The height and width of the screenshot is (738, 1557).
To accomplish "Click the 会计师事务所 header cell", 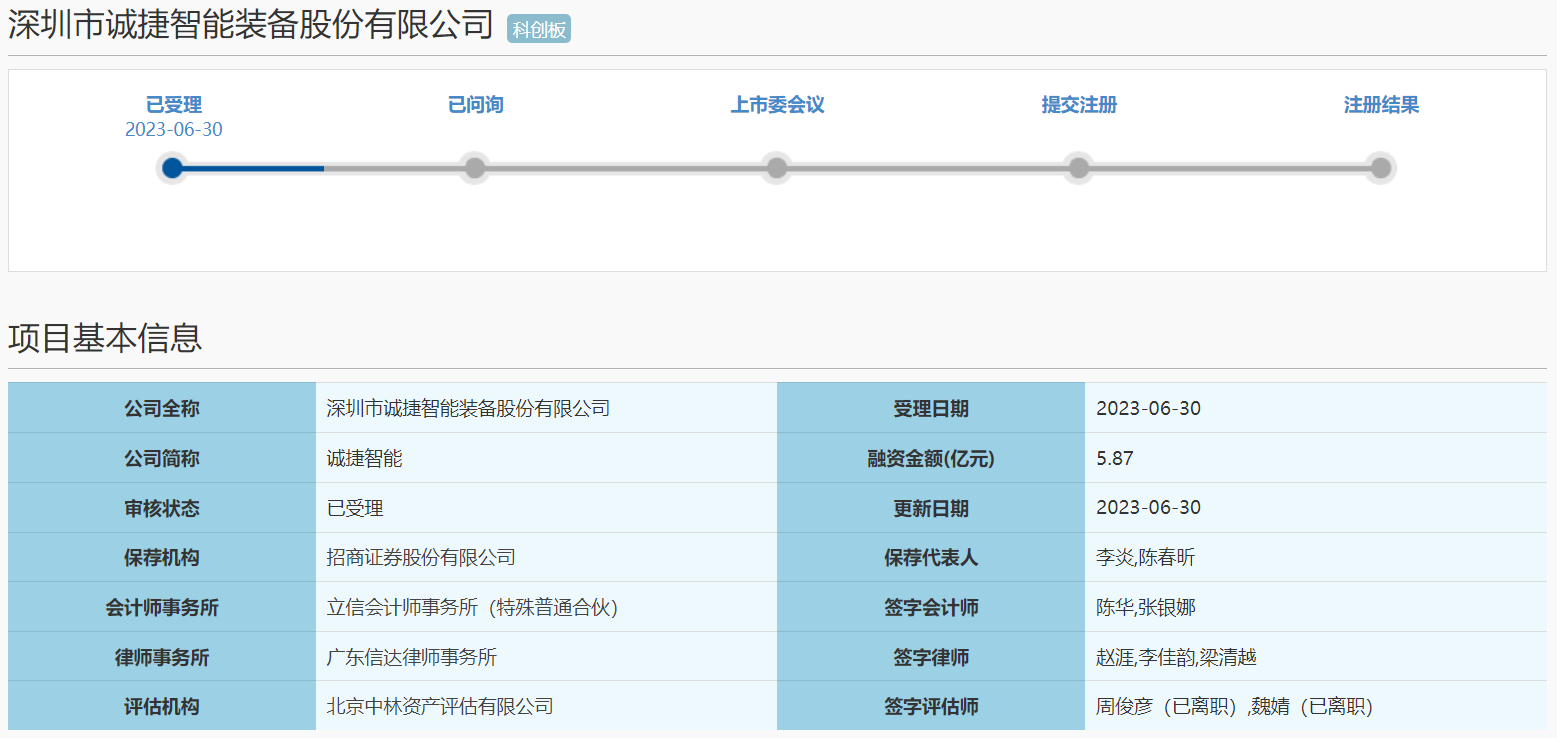I will (x=162, y=607).
